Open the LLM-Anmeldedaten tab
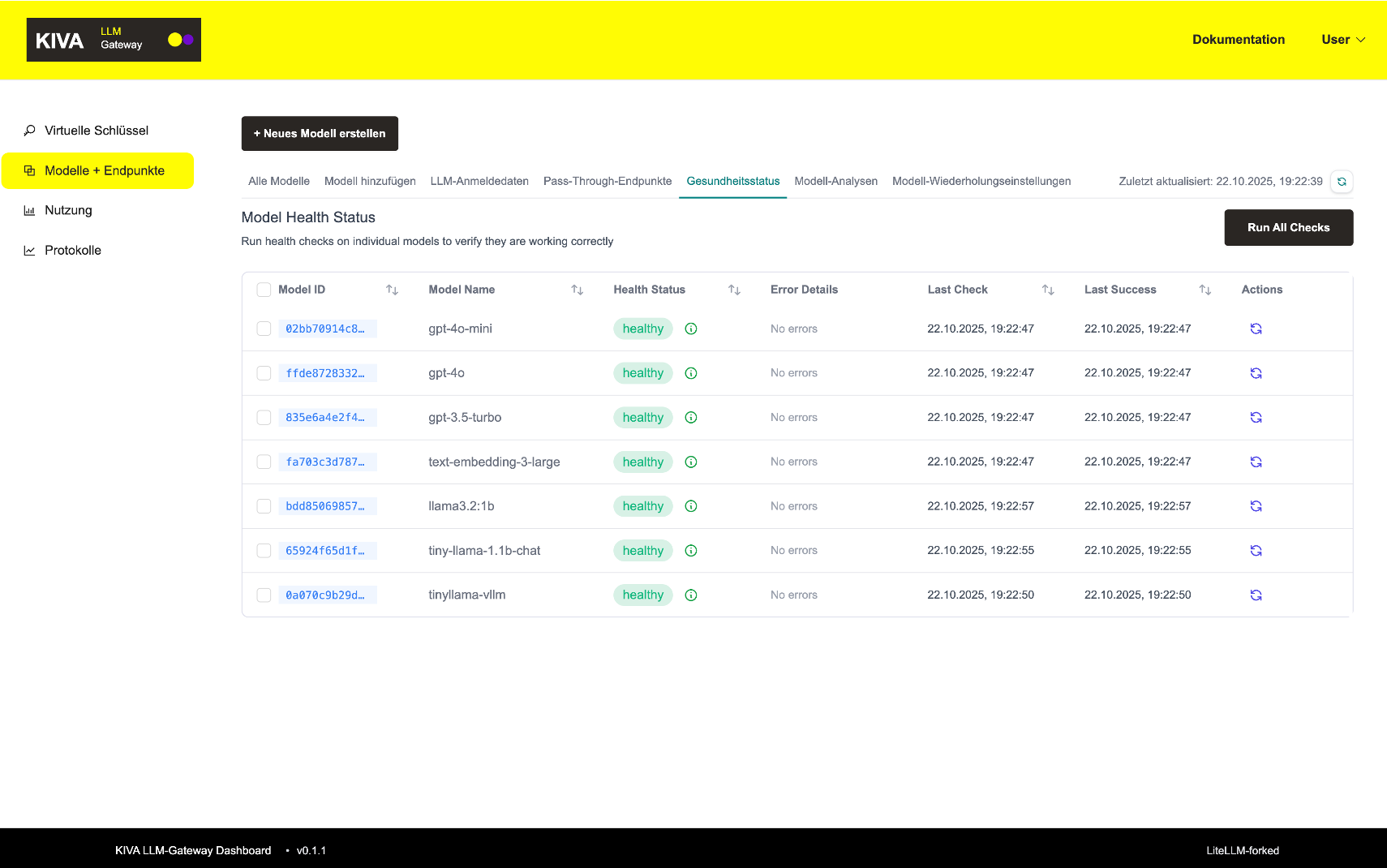 [x=479, y=181]
